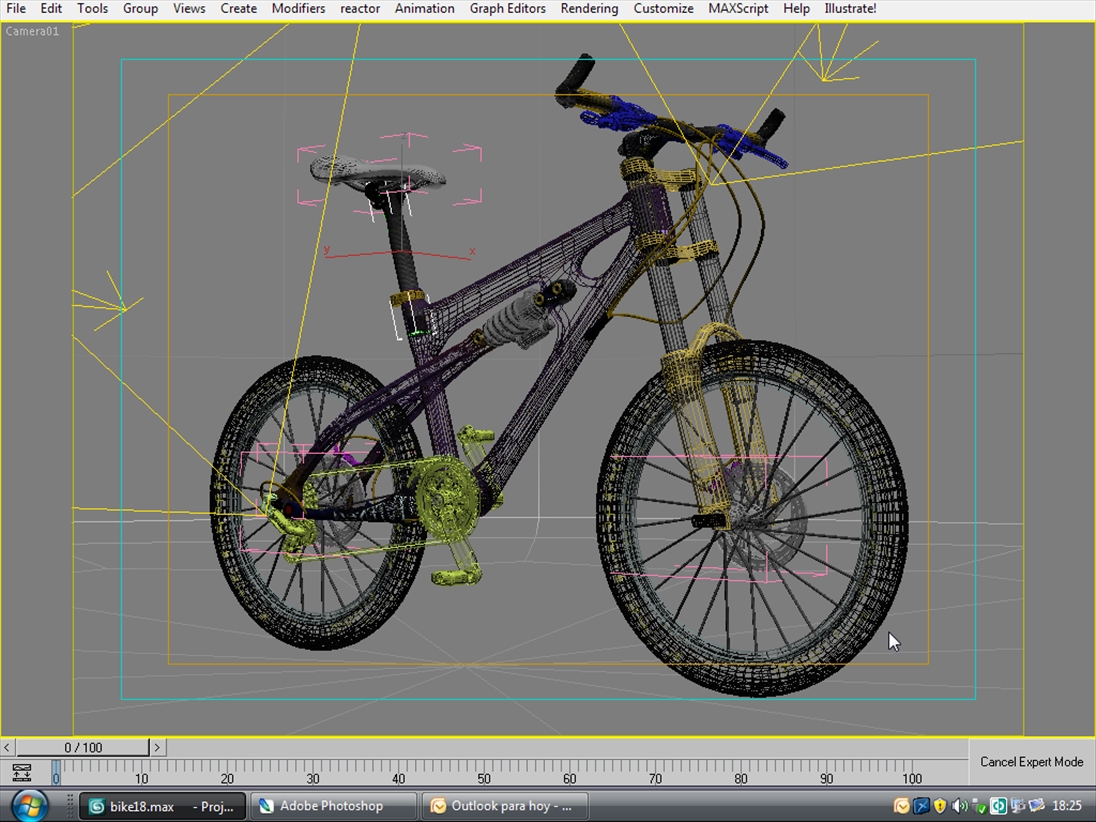Click the Outlook tray icon
Viewport: 1096px width, 822px height.
901,806
